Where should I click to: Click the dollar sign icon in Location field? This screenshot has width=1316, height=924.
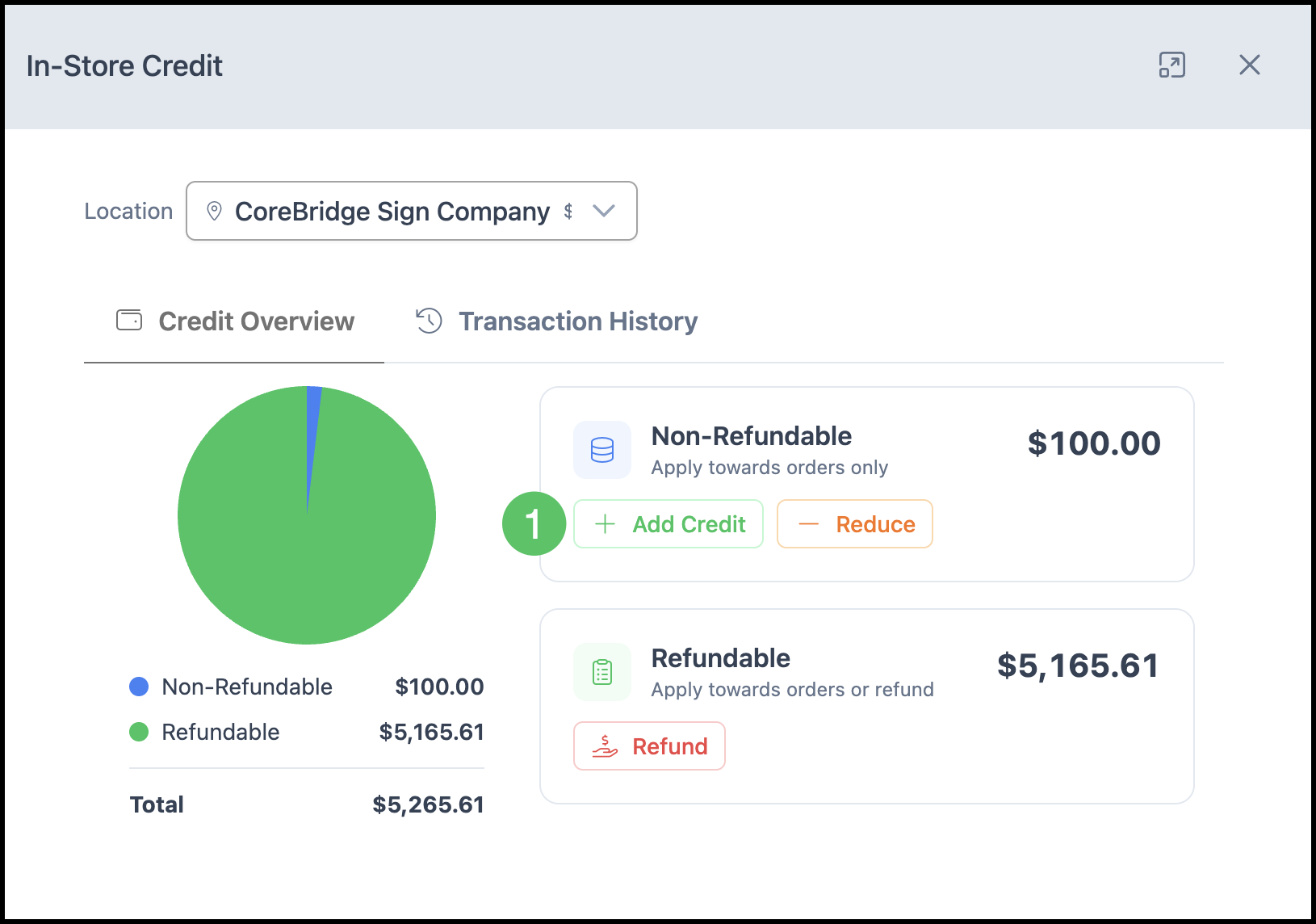click(568, 211)
